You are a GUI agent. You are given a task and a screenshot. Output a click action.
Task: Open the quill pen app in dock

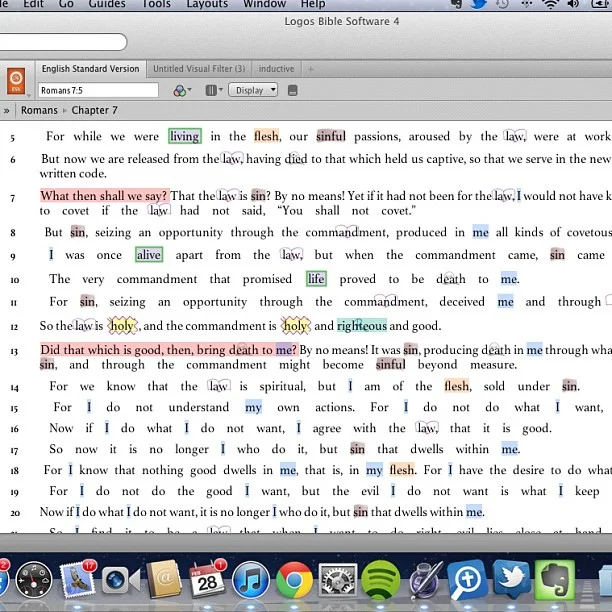tap(425, 580)
